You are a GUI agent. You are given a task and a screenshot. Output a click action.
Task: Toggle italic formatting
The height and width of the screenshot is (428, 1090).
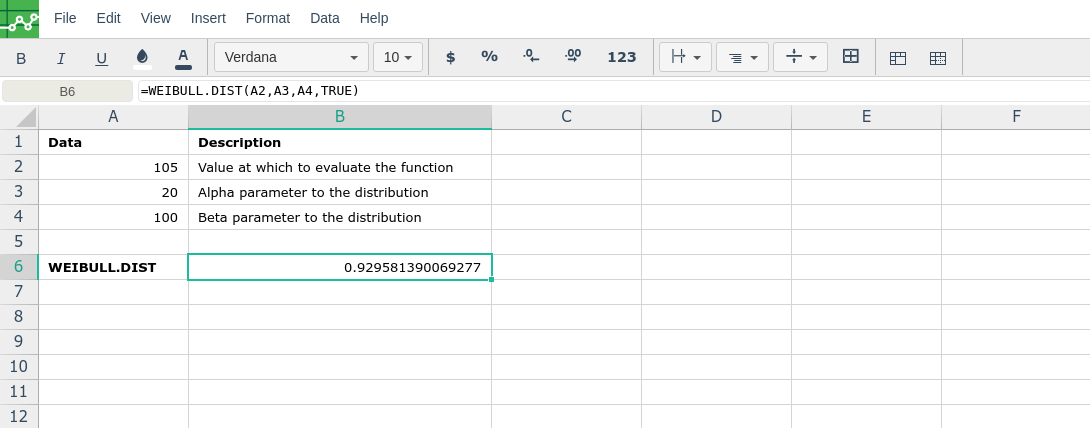point(61,58)
